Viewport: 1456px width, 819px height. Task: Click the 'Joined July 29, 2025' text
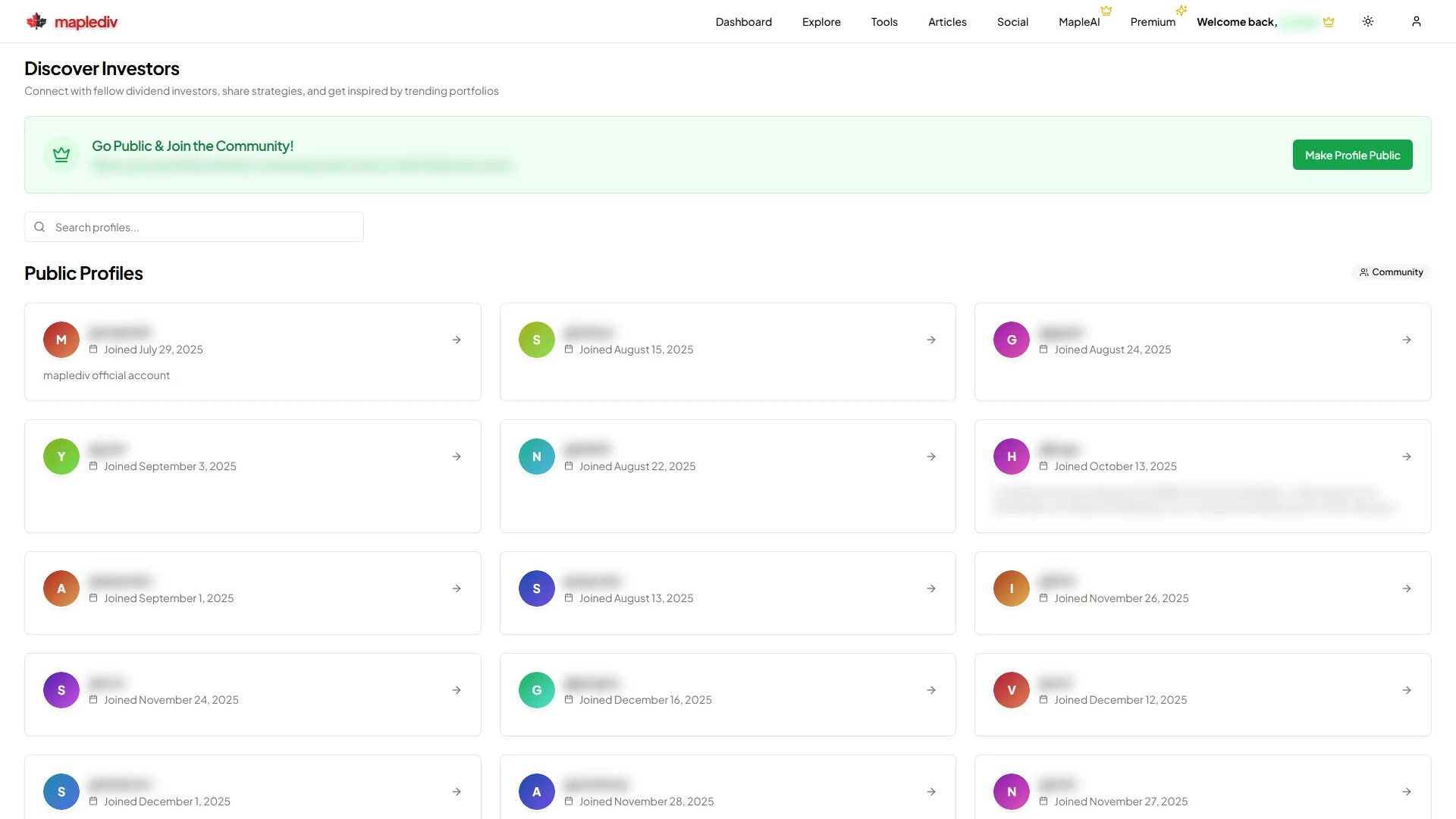click(153, 350)
